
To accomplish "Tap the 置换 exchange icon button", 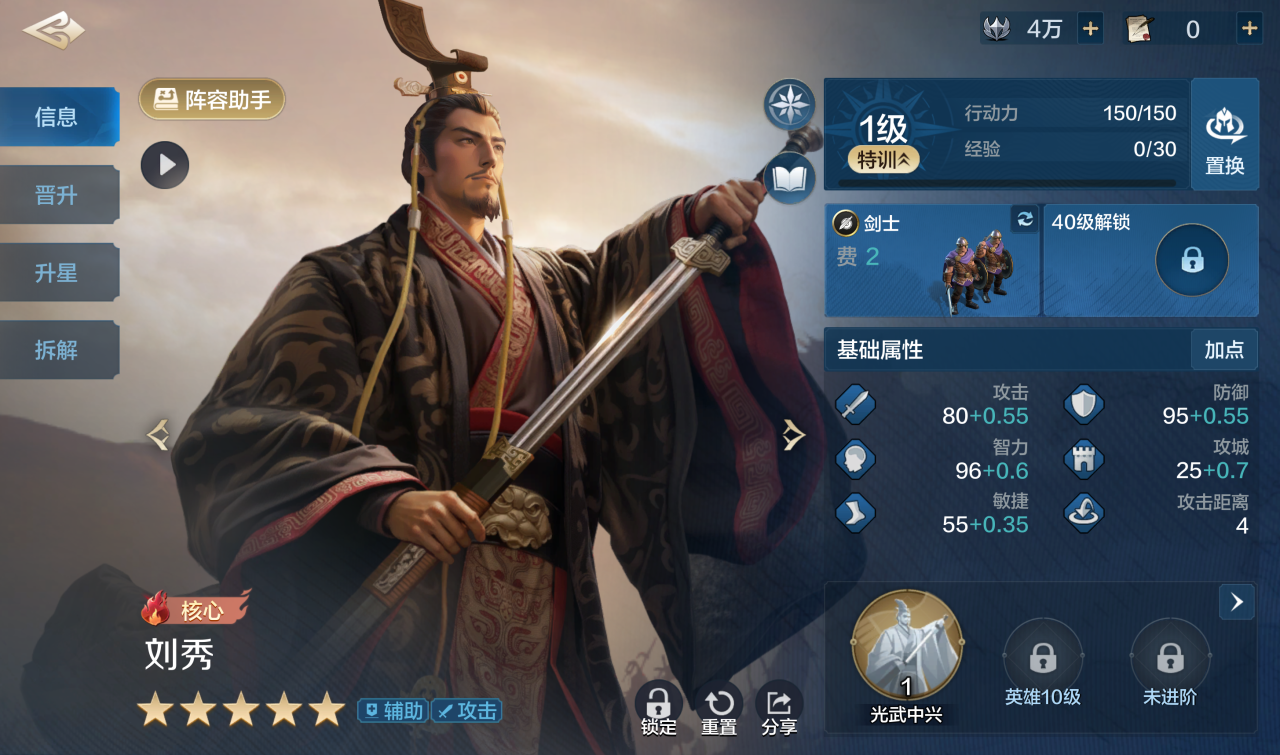I will [x=1225, y=134].
